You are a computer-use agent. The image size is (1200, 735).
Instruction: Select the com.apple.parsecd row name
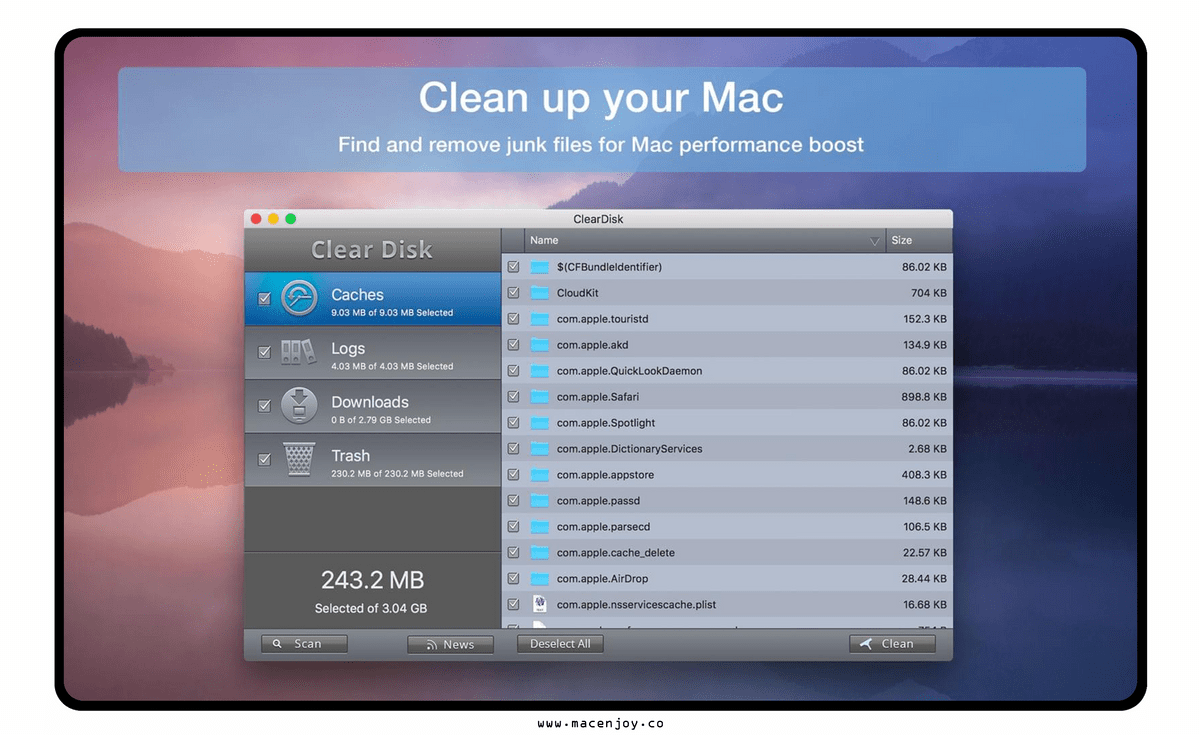(x=604, y=527)
